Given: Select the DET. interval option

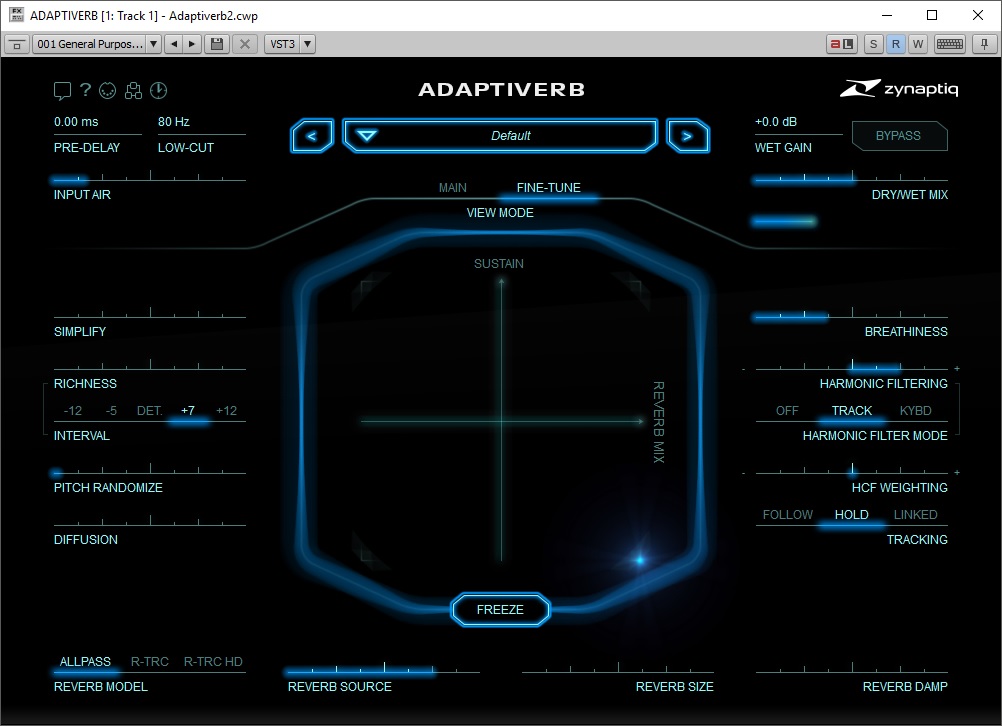Looking at the screenshot, I should click(150, 411).
